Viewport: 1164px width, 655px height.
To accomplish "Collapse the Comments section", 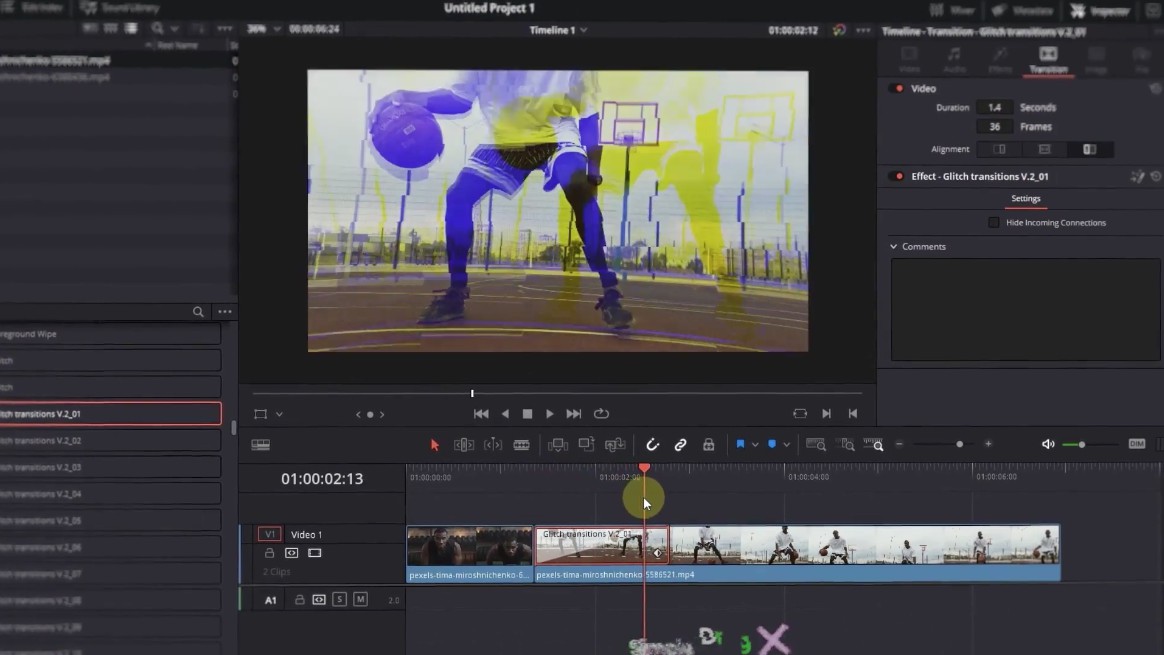I will [x=894, y=246].
